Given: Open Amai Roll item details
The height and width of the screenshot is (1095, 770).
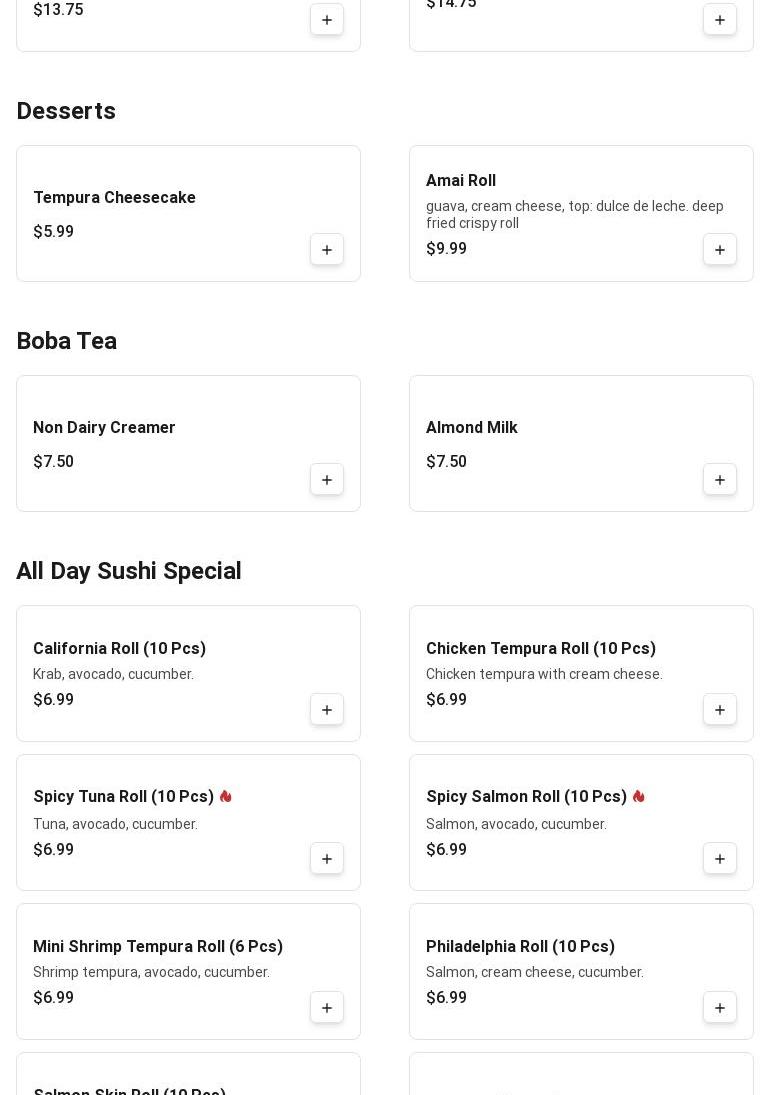Looking at the screenshot, I should pyautogui.click(x=461, y=181).
